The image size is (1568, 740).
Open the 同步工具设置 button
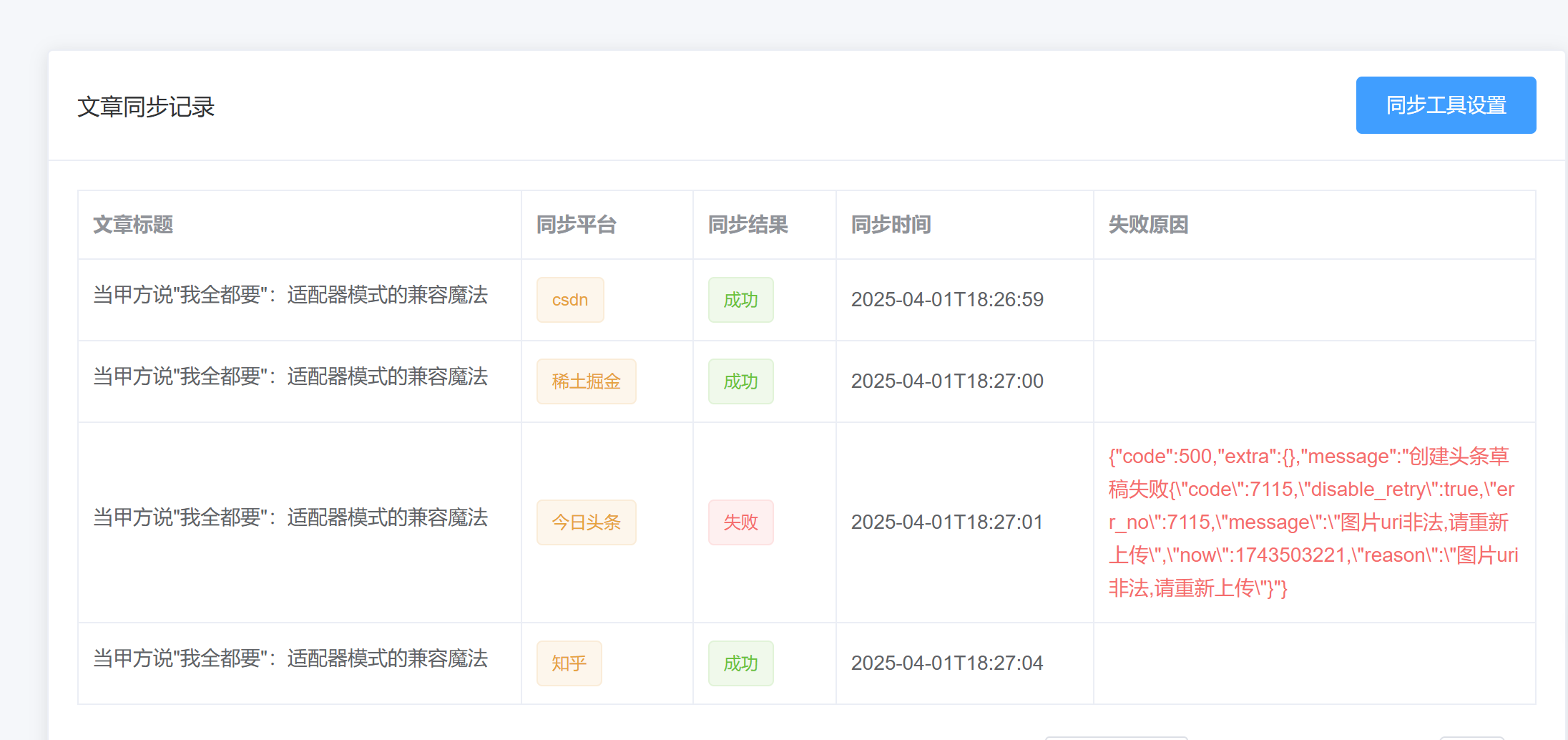tap(1446, 105)
